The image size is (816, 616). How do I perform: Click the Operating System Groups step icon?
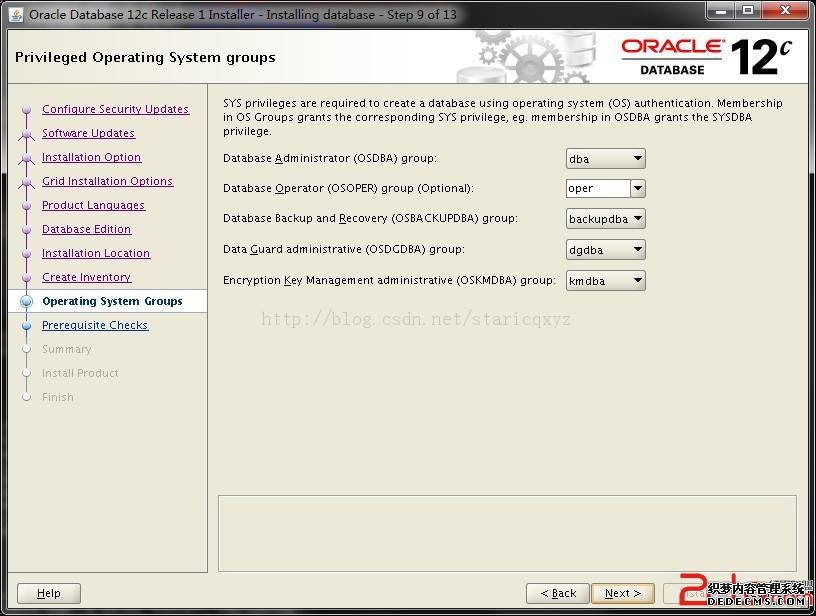coord(27,301)
